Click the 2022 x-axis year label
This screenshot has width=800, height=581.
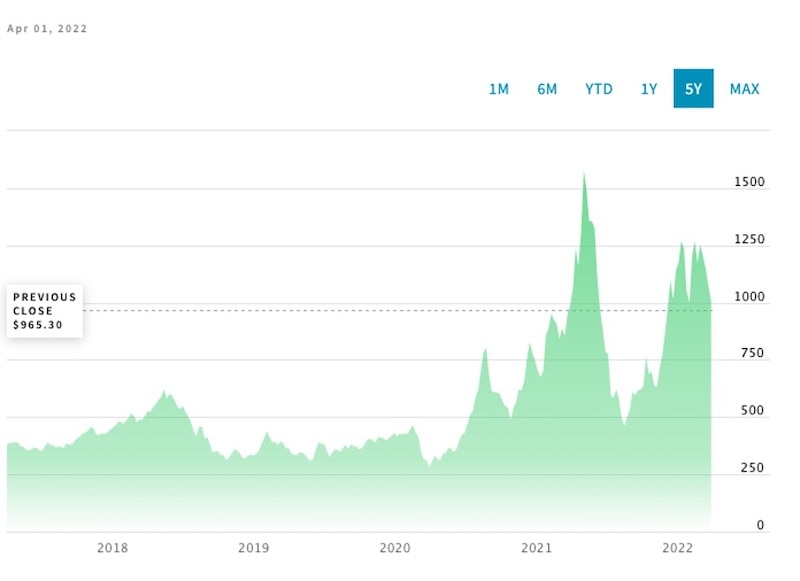point(678,547)
